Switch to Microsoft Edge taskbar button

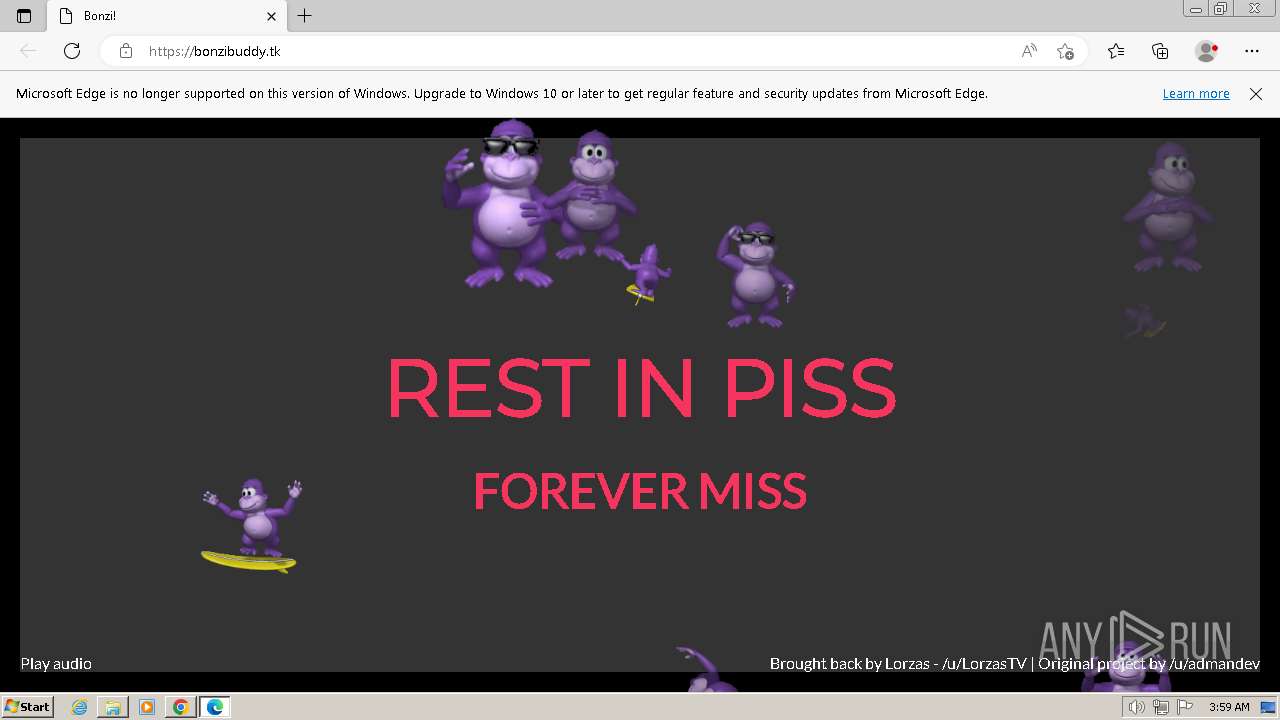click(x=214, y=707)
